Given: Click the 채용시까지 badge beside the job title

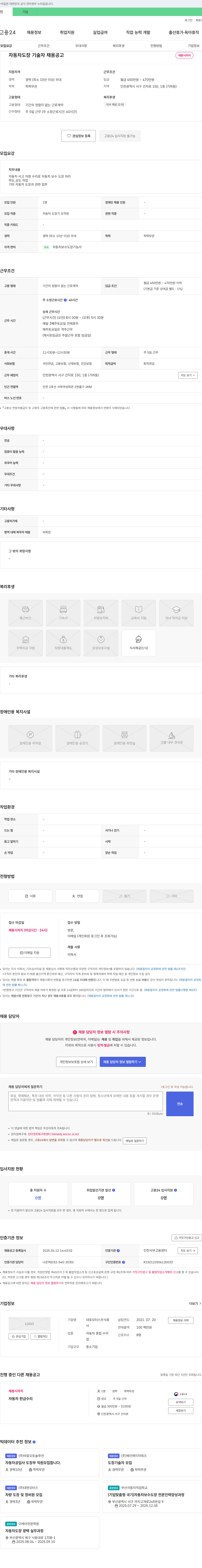Looking at the screenshot, I should click(x=184, y=55).
